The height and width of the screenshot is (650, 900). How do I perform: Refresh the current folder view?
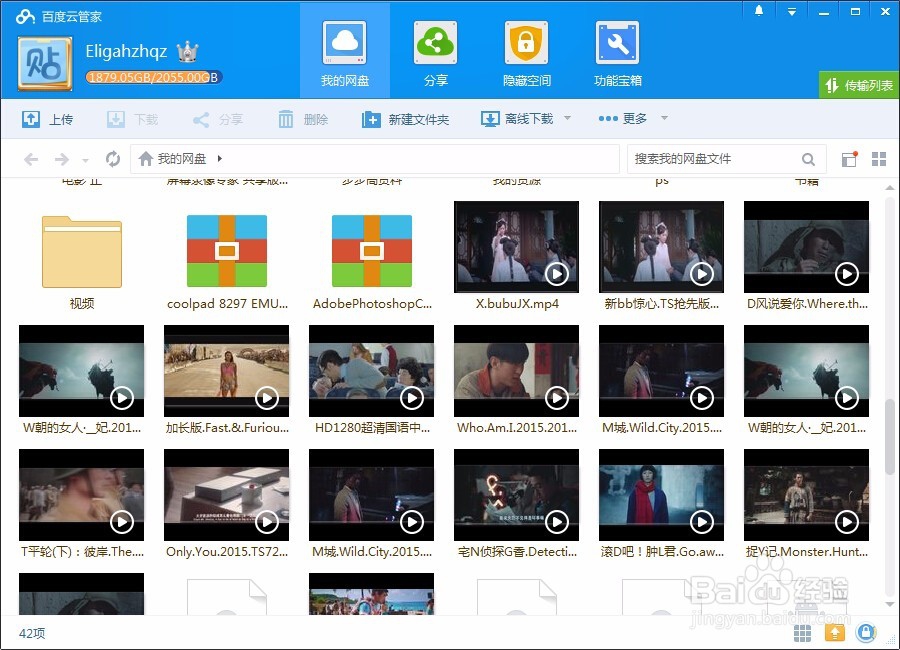click(x=112, y=158)
